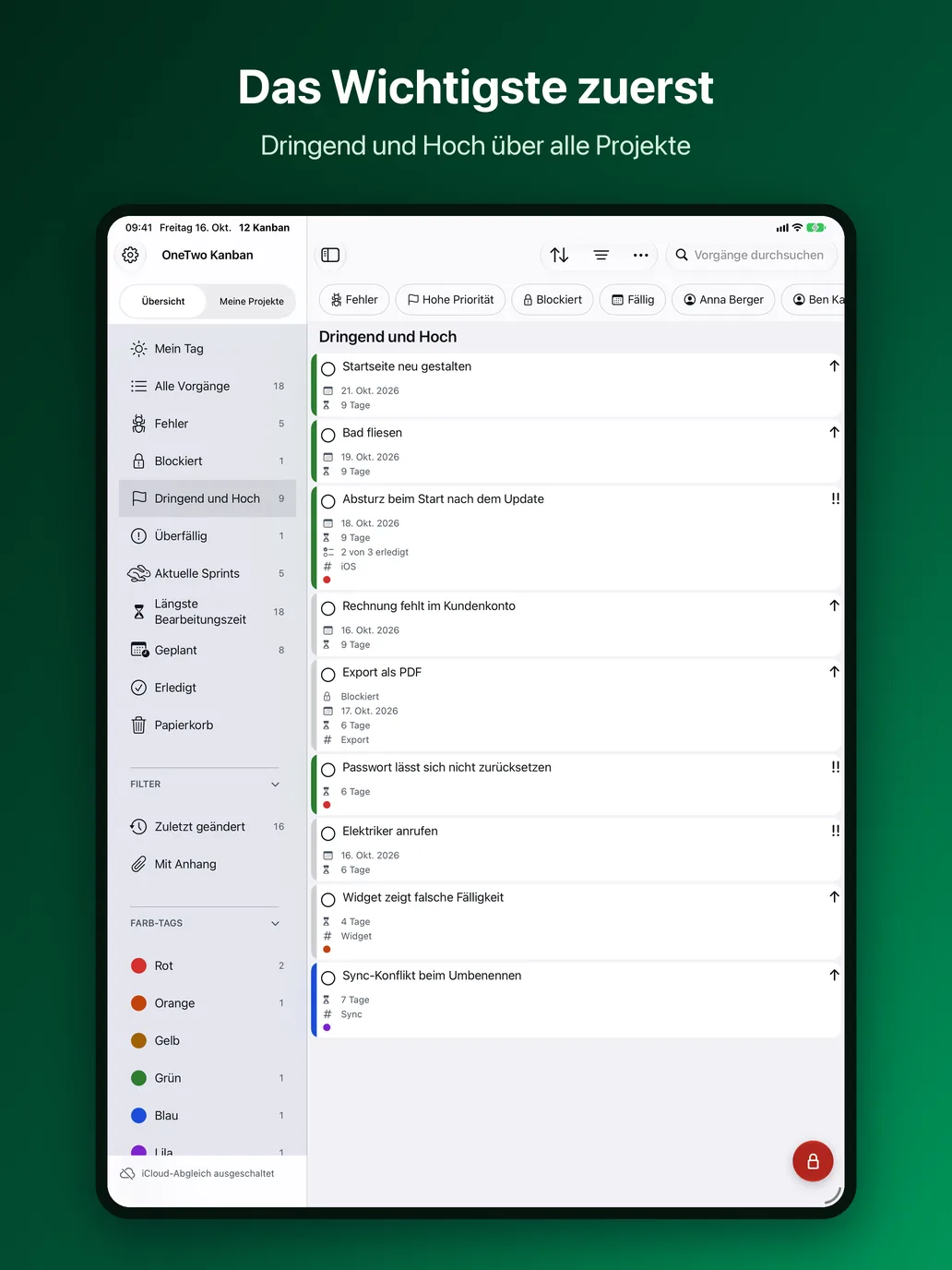952x1270 pixels.
Task: Click clock icon beside Zuletzt geändert
Action: point(138,826)
